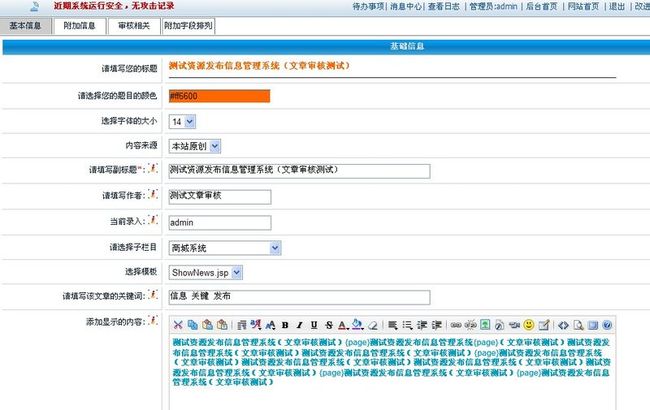The height and width of the screenshot is (410, 650).
Task: Click the pencil icon beside the author label
Action: coord(153,194)
